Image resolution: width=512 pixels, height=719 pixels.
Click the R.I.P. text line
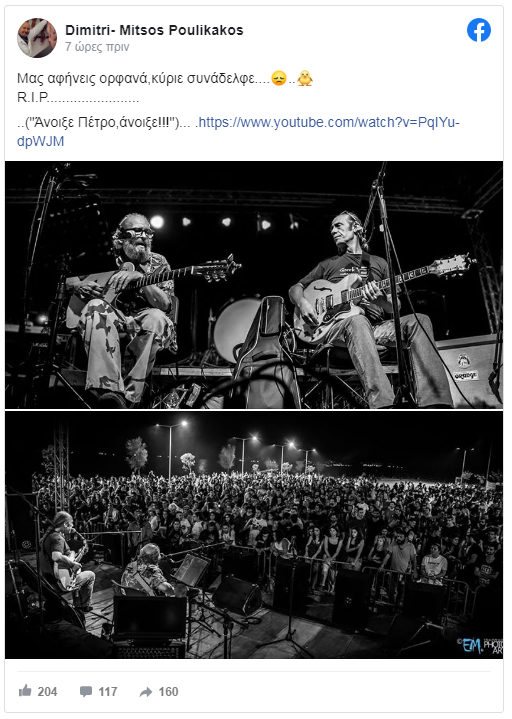point(78,98)
